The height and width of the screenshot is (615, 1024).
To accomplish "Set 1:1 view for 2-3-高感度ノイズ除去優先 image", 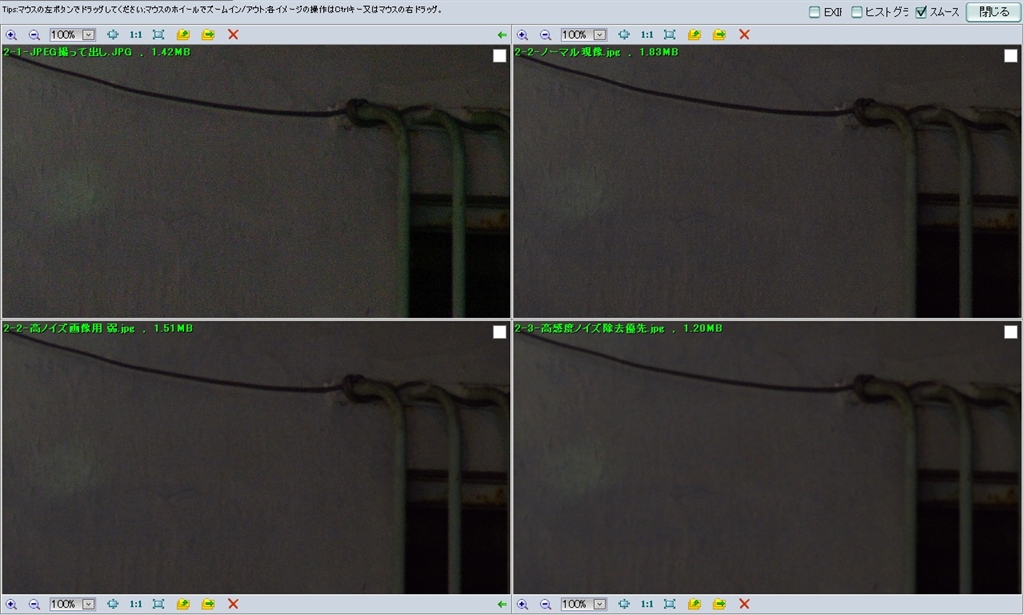I will pyautogui.click(x=647, y=604).
